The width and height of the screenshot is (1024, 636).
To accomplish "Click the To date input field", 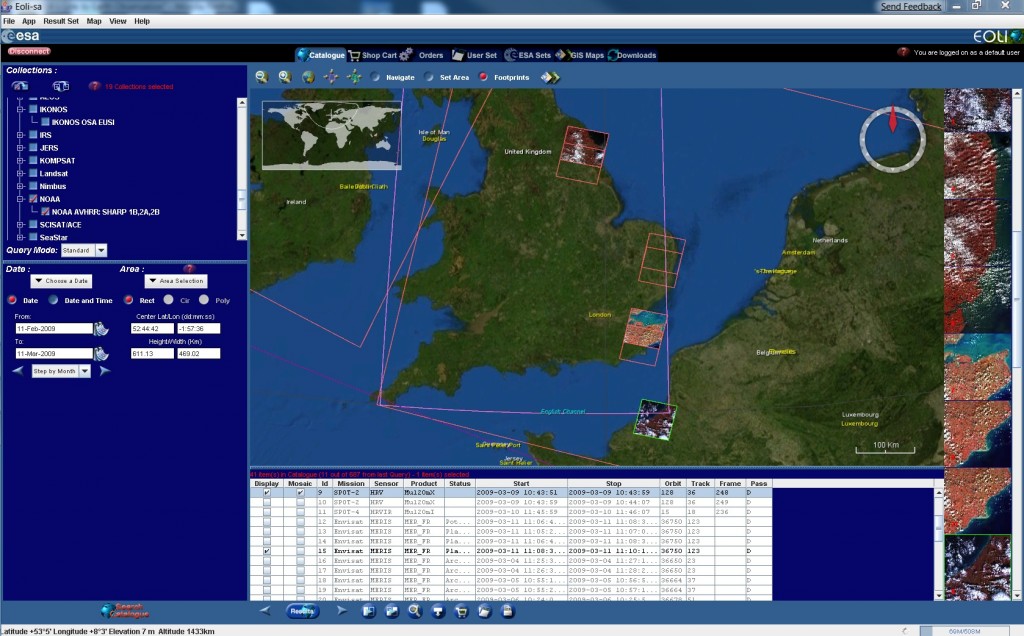I will point(53,353).
